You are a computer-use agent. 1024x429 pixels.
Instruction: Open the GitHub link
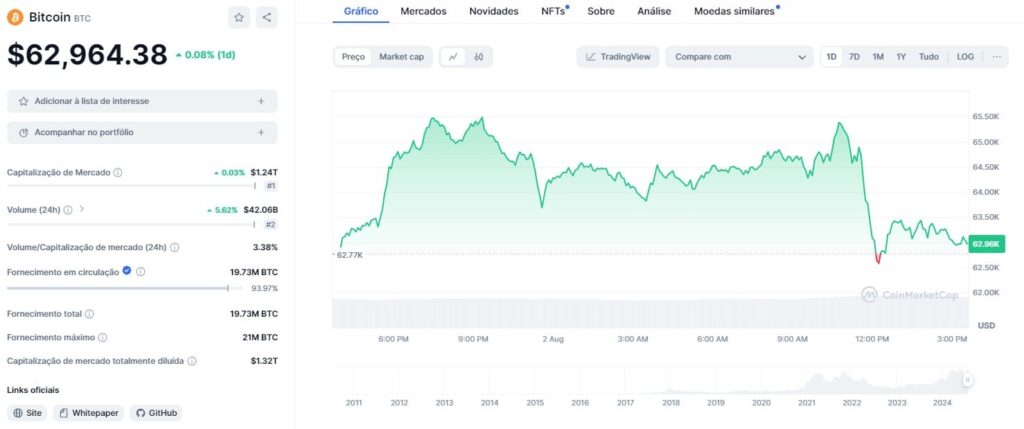point(155,413)
